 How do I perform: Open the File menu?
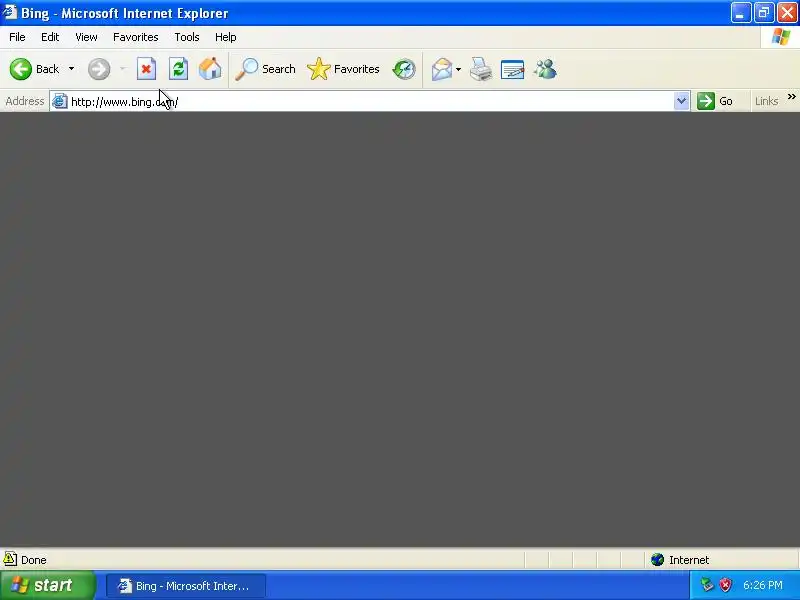click(17, 37)
